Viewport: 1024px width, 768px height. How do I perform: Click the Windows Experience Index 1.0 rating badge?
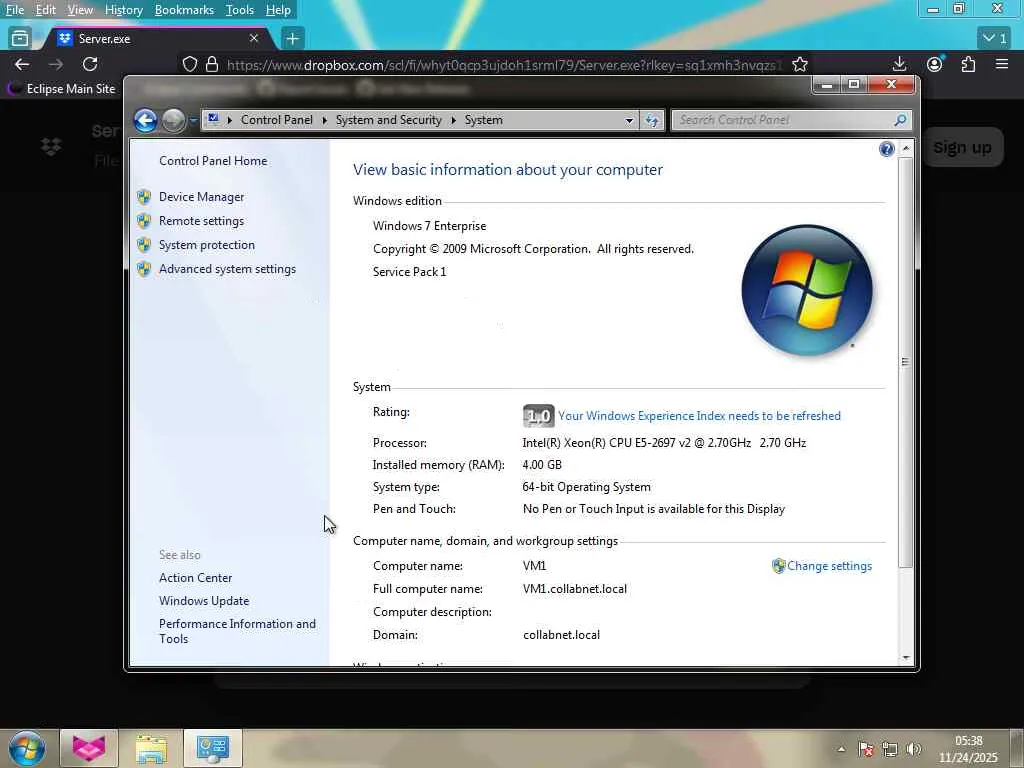pyautogui.click(x=538, y=416)
